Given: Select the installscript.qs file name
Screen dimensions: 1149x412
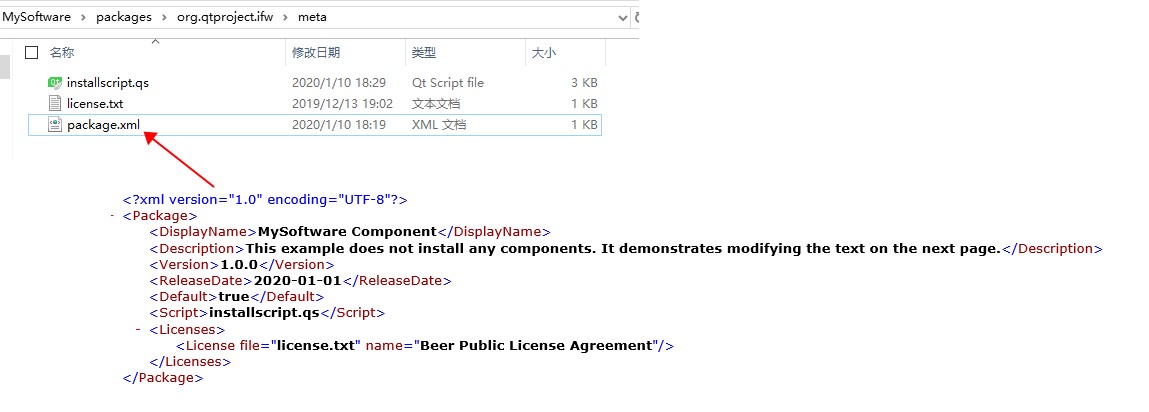Looking at the screenshot, I should [108, 83].
